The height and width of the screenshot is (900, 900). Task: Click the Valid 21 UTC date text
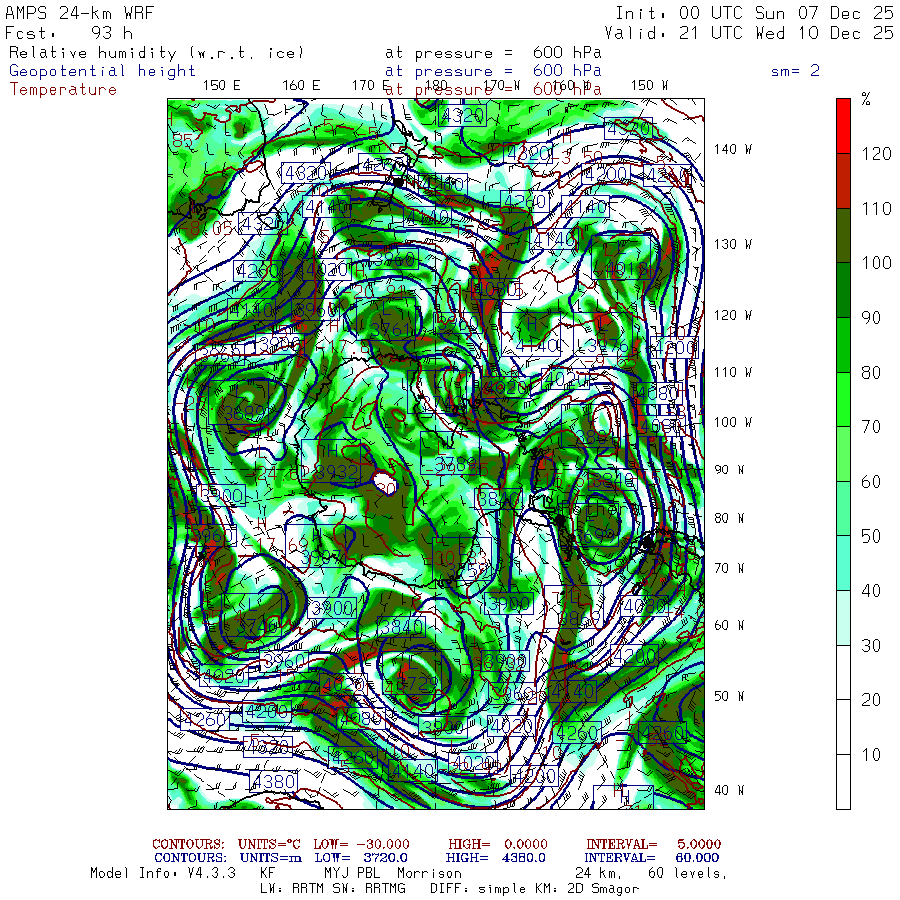(749, 33)
